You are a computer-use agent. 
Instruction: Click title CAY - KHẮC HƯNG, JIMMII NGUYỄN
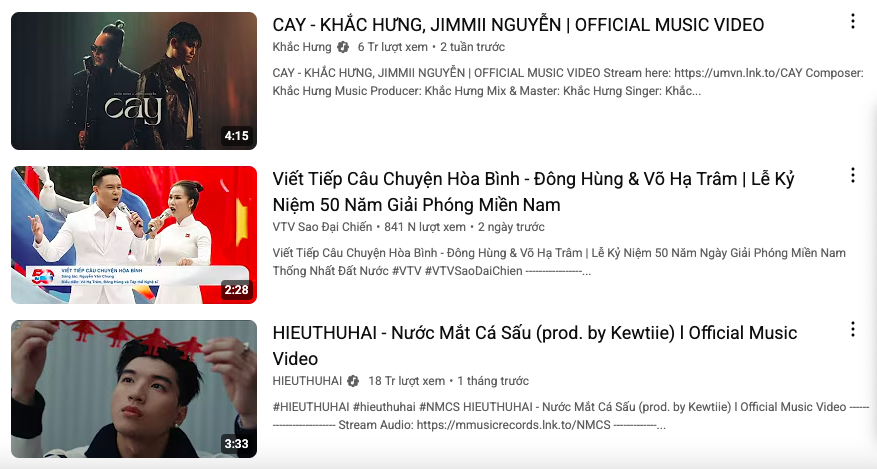click(518, 25)
